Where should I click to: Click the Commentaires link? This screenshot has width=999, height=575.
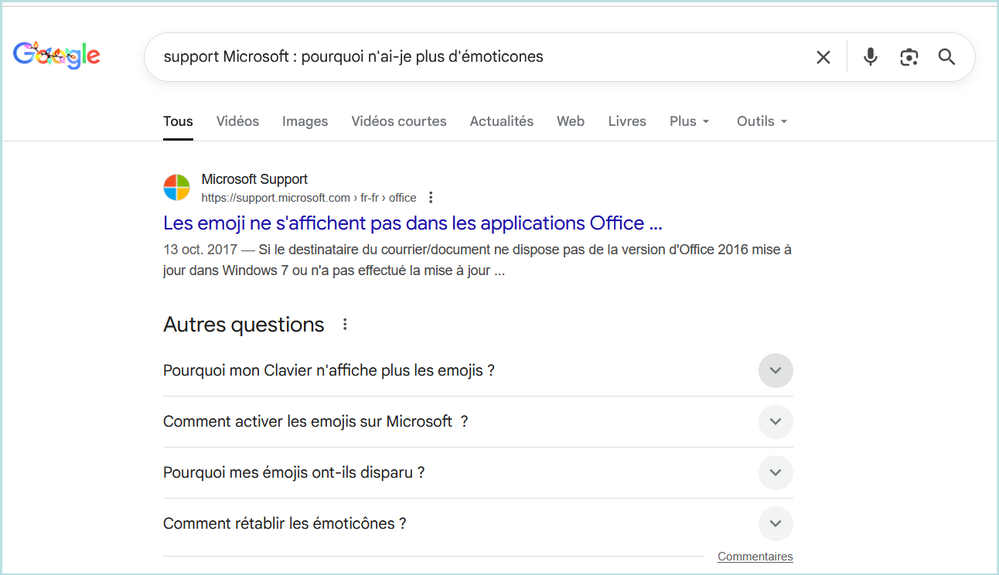tap(755, 557)
